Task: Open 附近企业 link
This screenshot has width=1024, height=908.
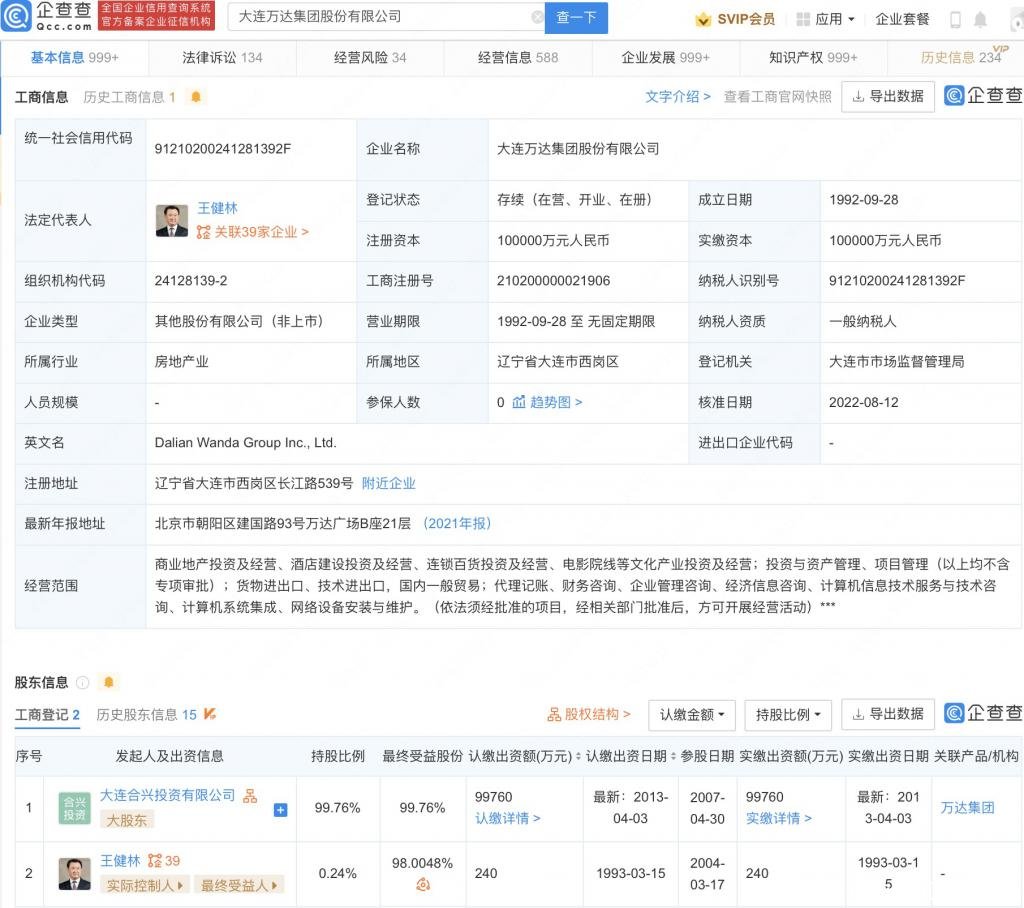Action: tap(389, 483)
